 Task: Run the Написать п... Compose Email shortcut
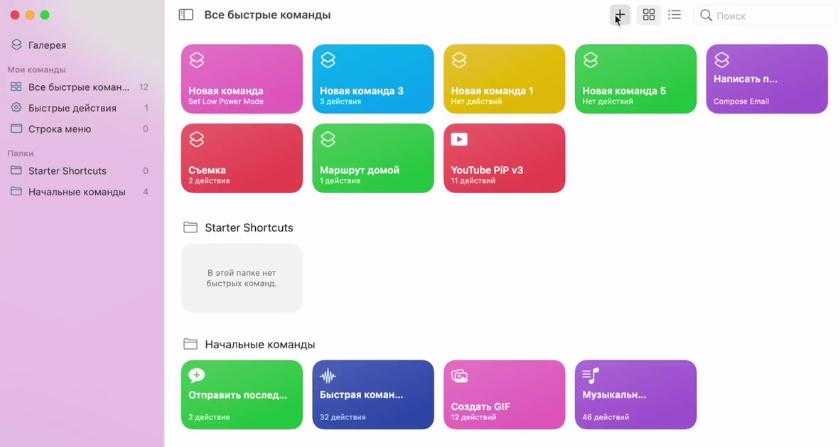(767, 78)
